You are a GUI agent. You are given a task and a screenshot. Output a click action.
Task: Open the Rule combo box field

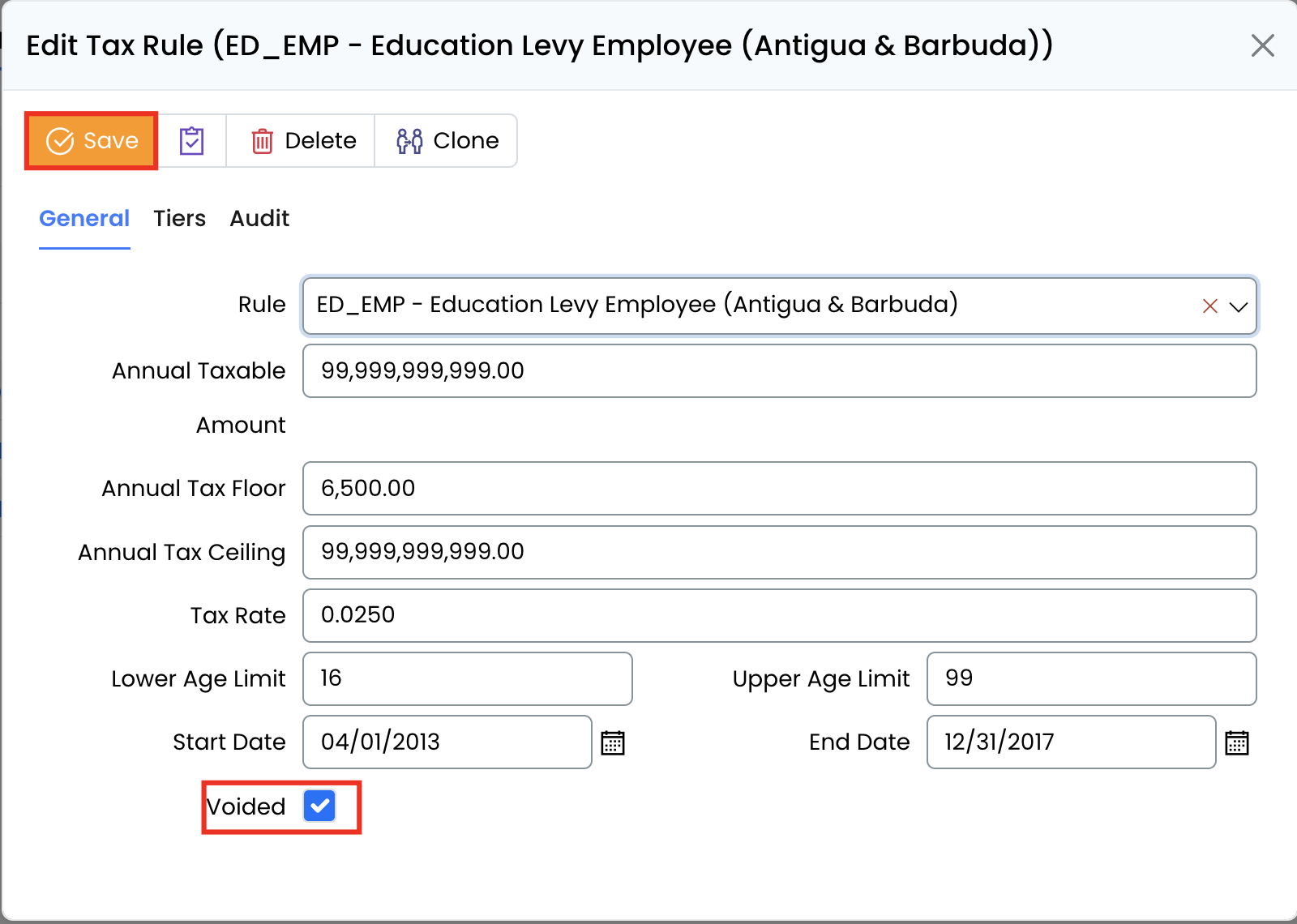click(x=746, y=306)
